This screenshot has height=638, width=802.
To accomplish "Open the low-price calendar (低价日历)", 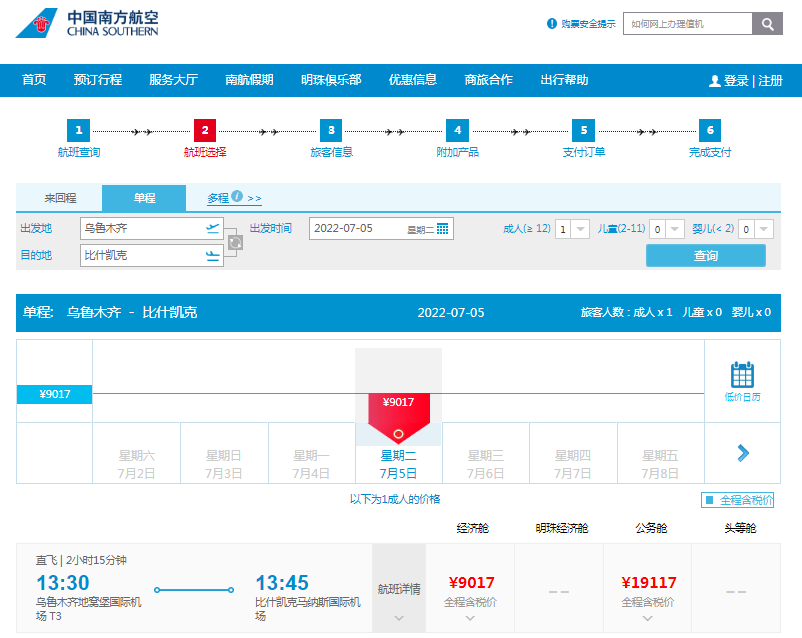I will pos(742,382).
